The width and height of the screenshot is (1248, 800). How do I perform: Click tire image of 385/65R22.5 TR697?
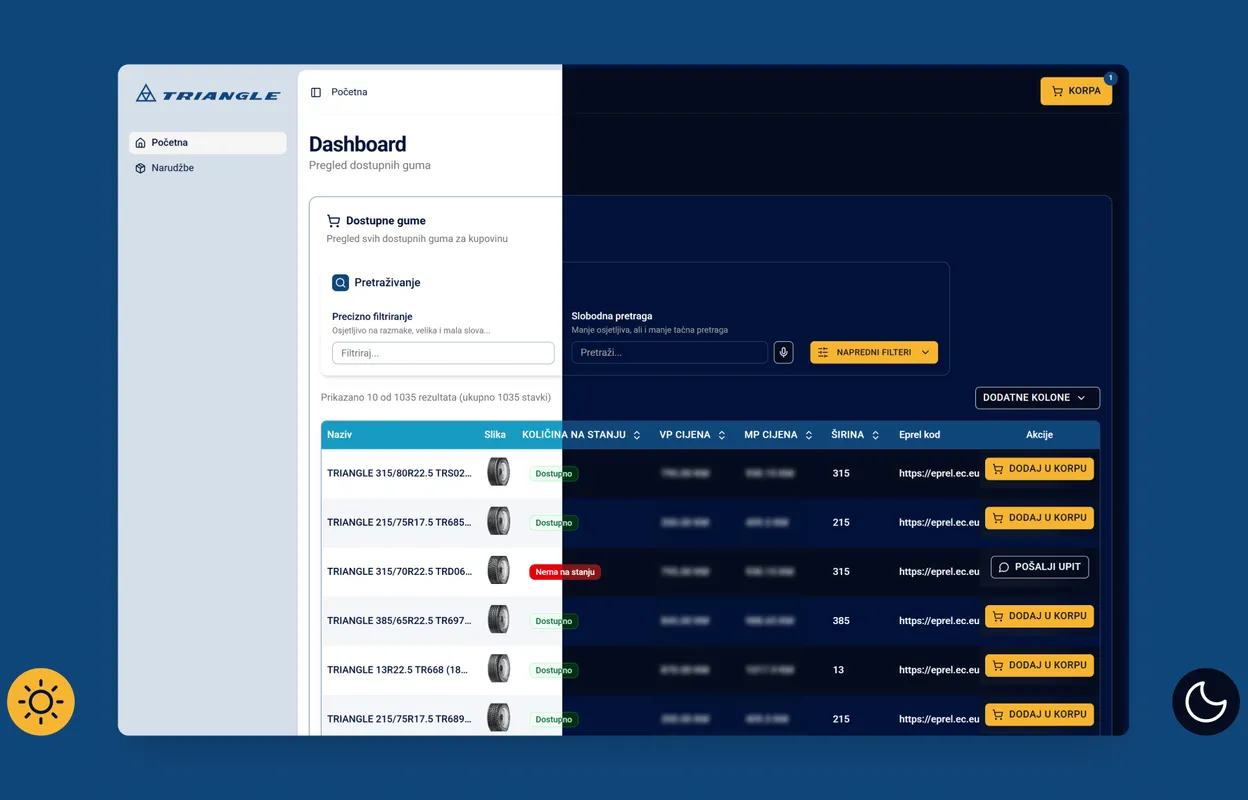tap(498, 619)
